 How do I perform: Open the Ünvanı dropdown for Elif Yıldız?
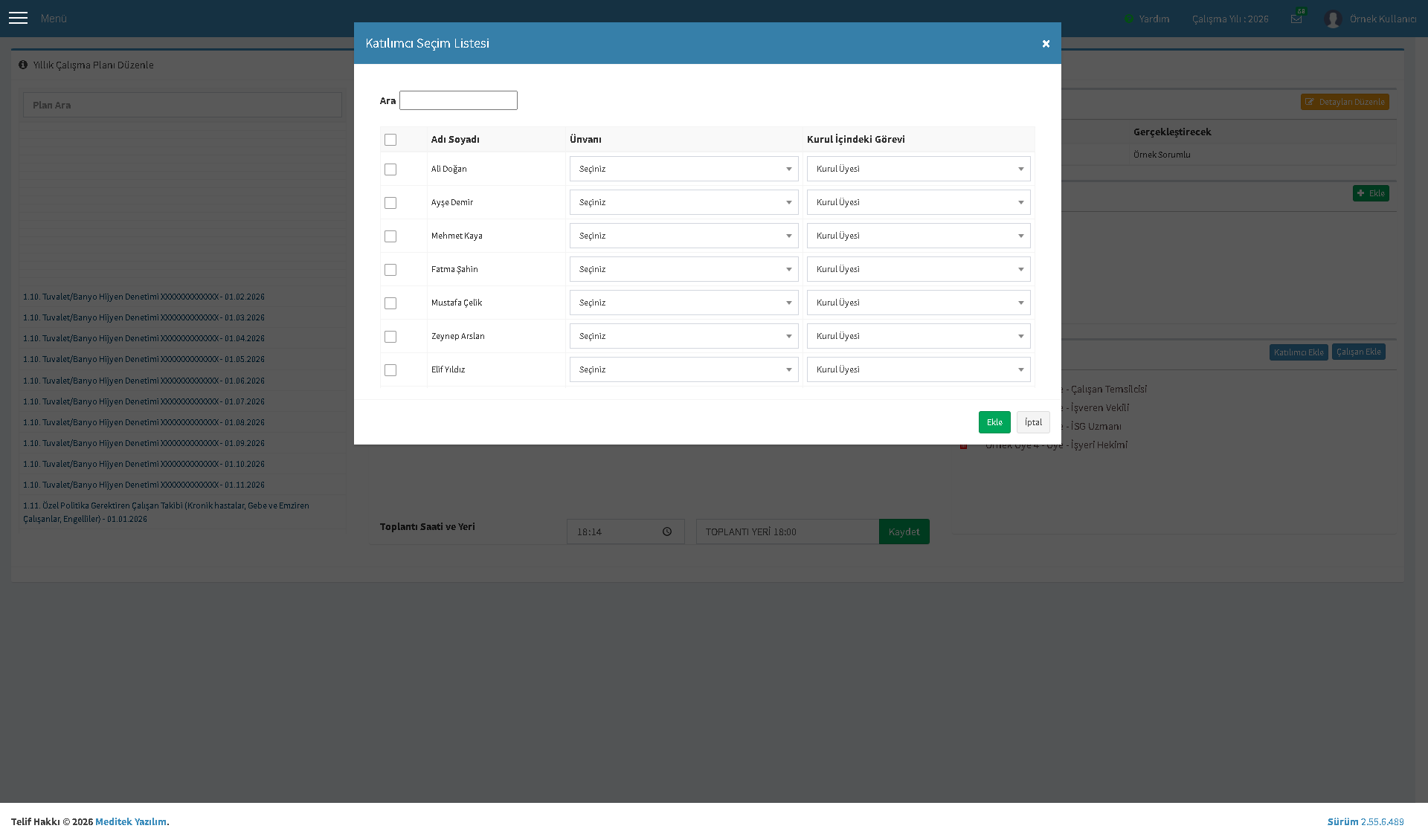684,369
